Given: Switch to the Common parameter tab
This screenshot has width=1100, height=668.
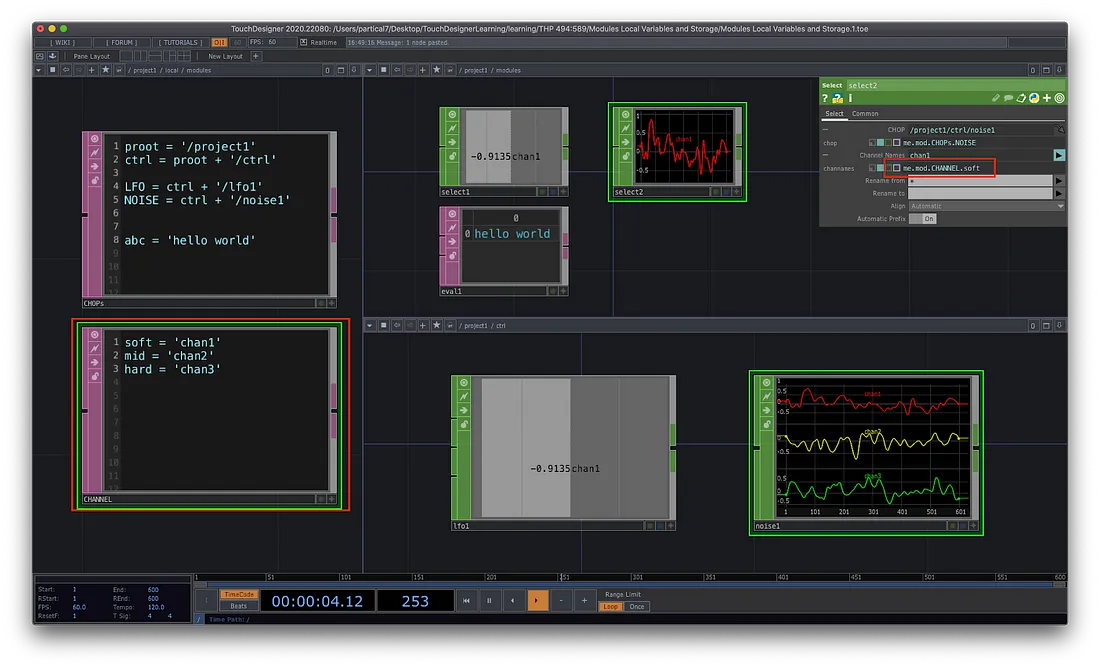Looking at the screenshot, I should click(865, 114).
